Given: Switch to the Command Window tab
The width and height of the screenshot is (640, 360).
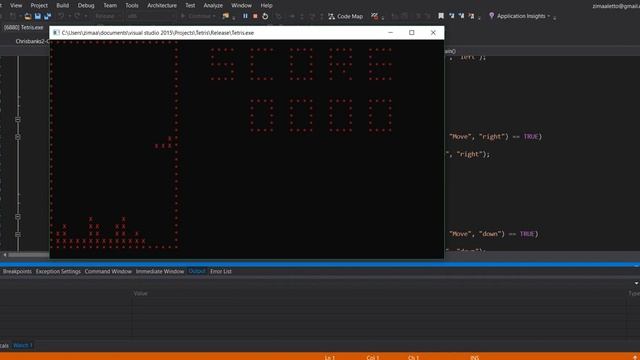Looking at the screenshot, I should coord(108,271).
